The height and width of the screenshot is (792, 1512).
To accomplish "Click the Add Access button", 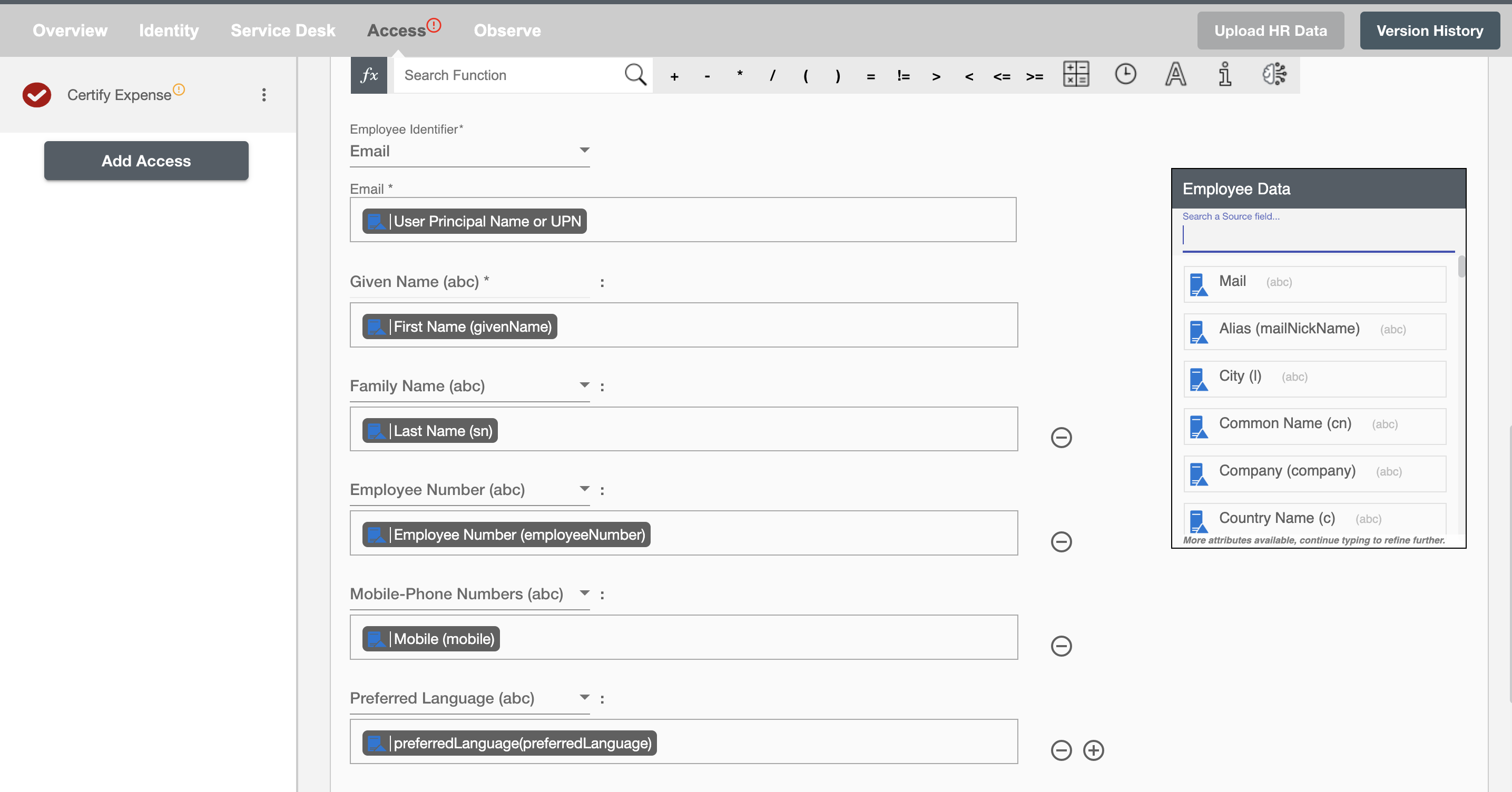I will [x=146, y=160].
